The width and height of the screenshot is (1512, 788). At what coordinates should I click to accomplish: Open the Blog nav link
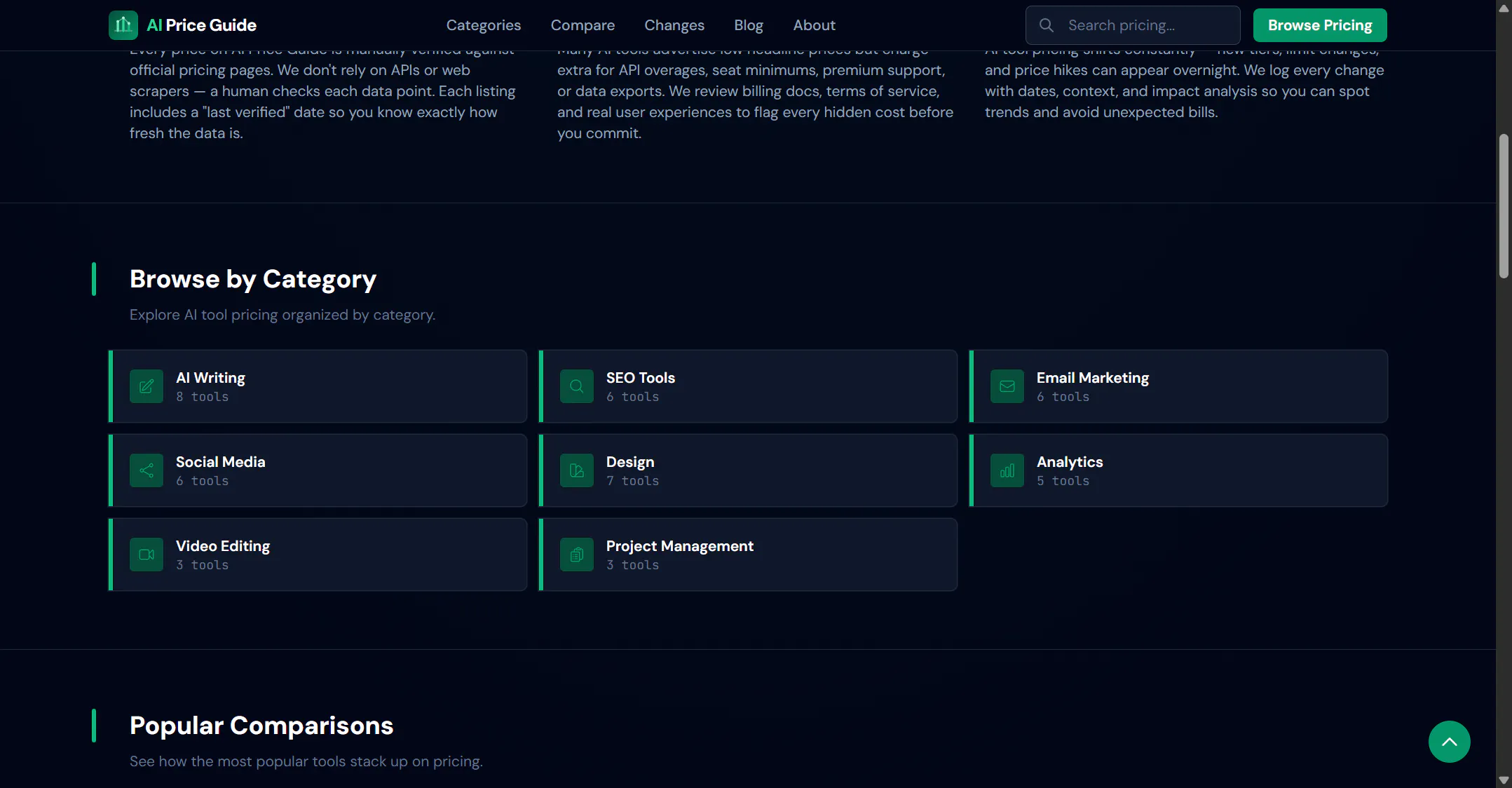(x=749, y=25)
